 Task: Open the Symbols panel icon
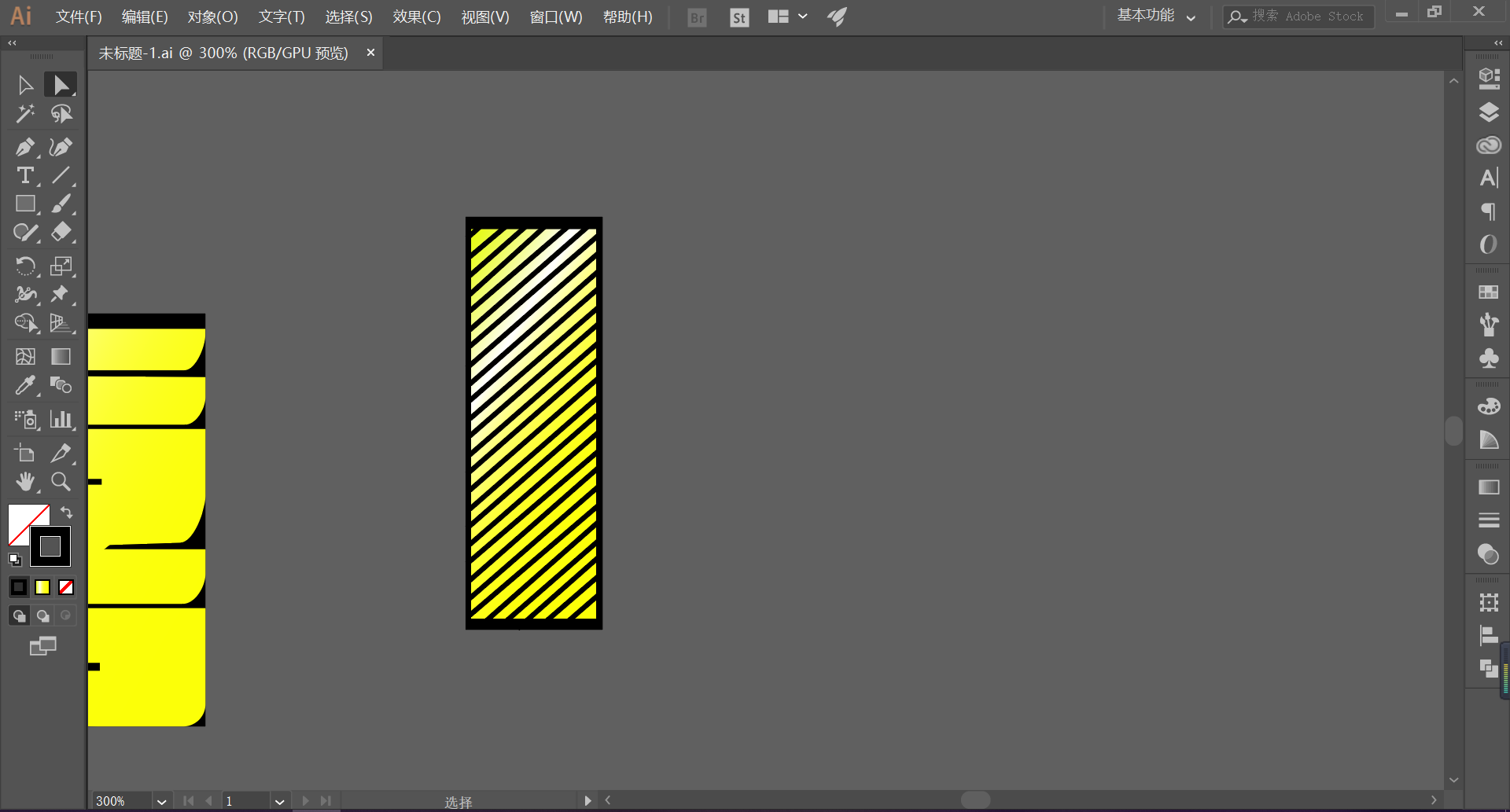point(1488,358)
